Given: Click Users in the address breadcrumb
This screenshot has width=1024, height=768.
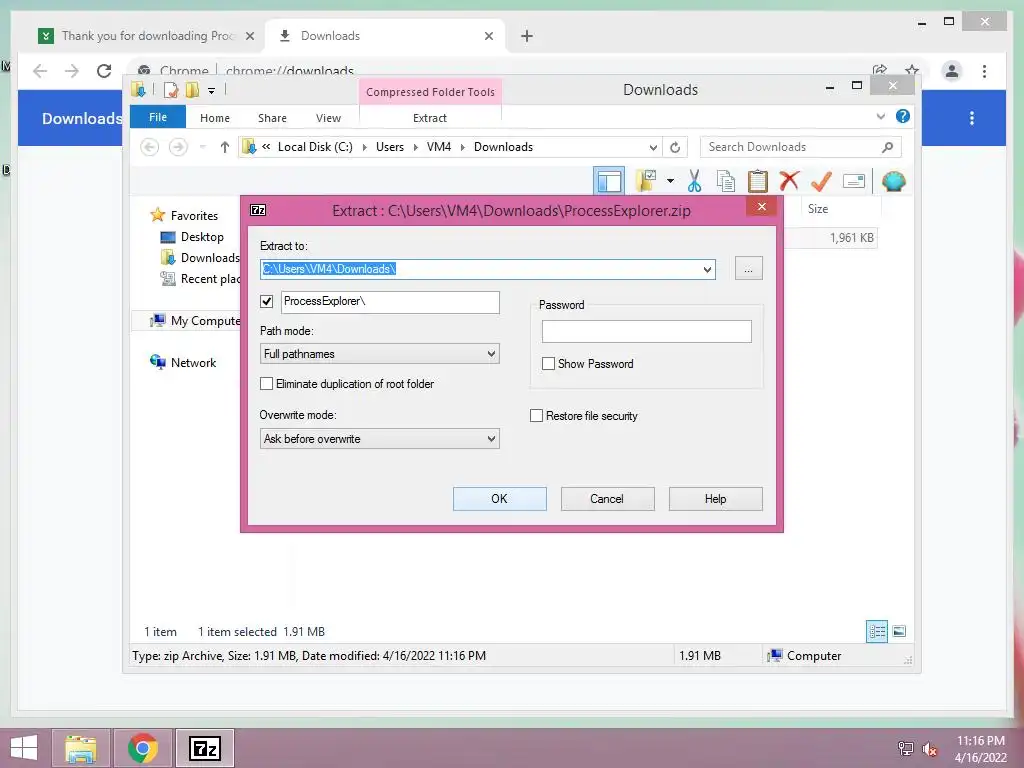Looking at the screenshot, I should [390, 147].
